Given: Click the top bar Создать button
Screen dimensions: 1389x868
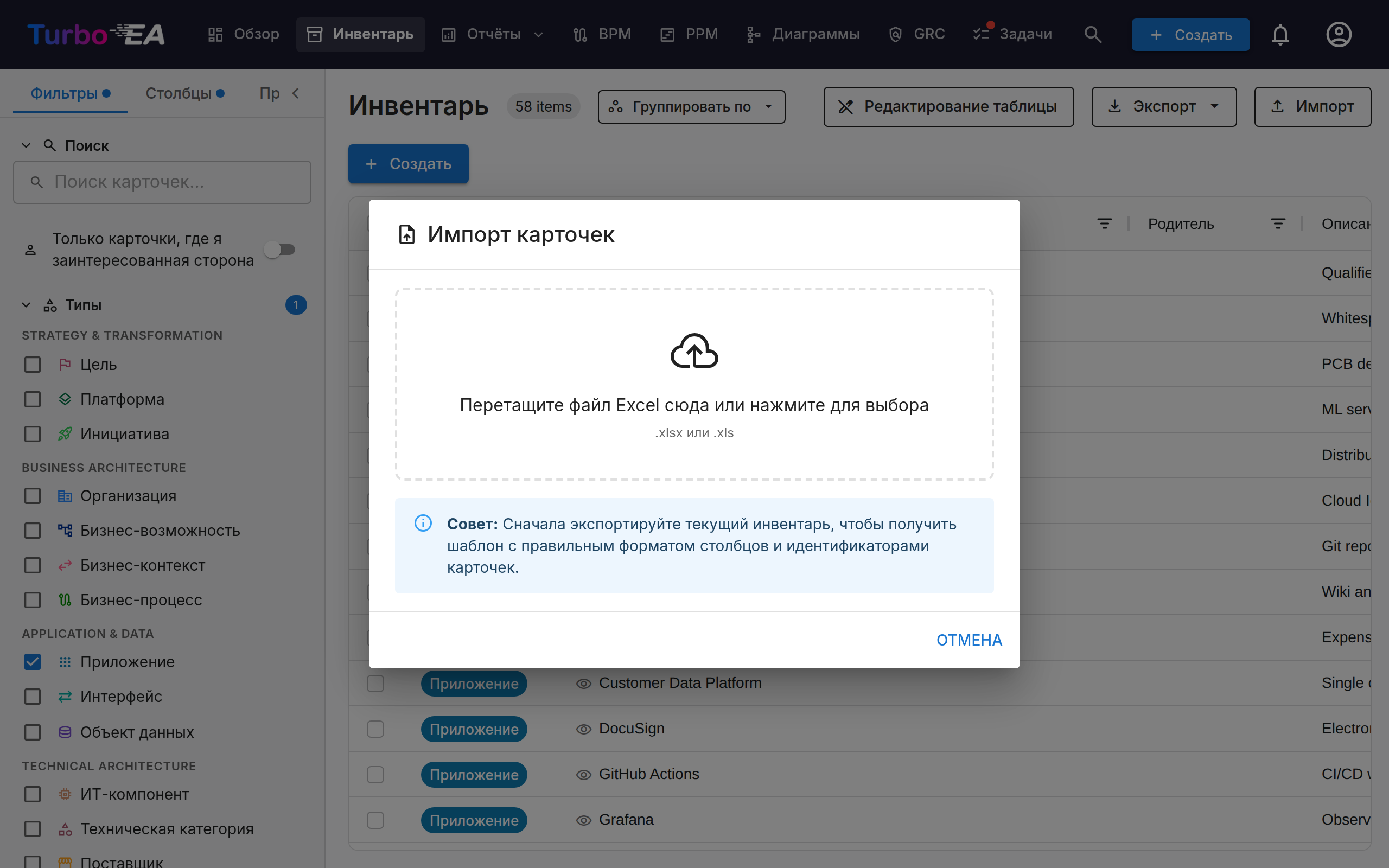Looking at the screenshot, I should coord(1190,34).
